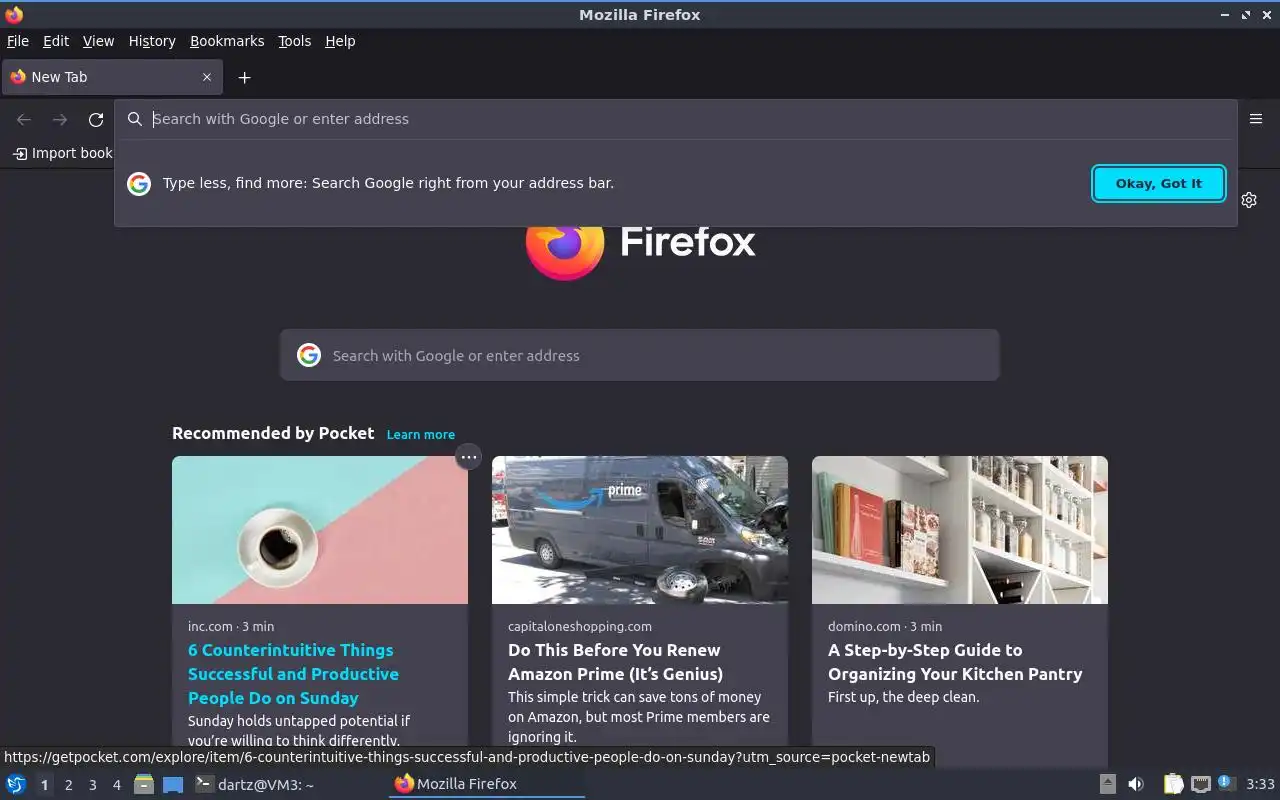This screenshot has height=800, width=1280.
Task: Open the Bookmarks menu
Action: (227, 41)
